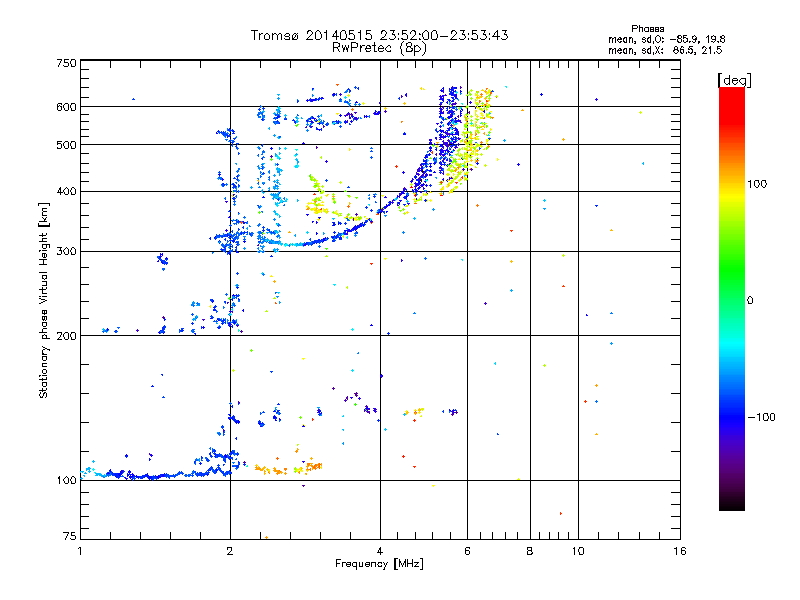Screen dimensions: 800x600
Task: Click the x-axis tick label '16'
Action: (x=680, y=551)
